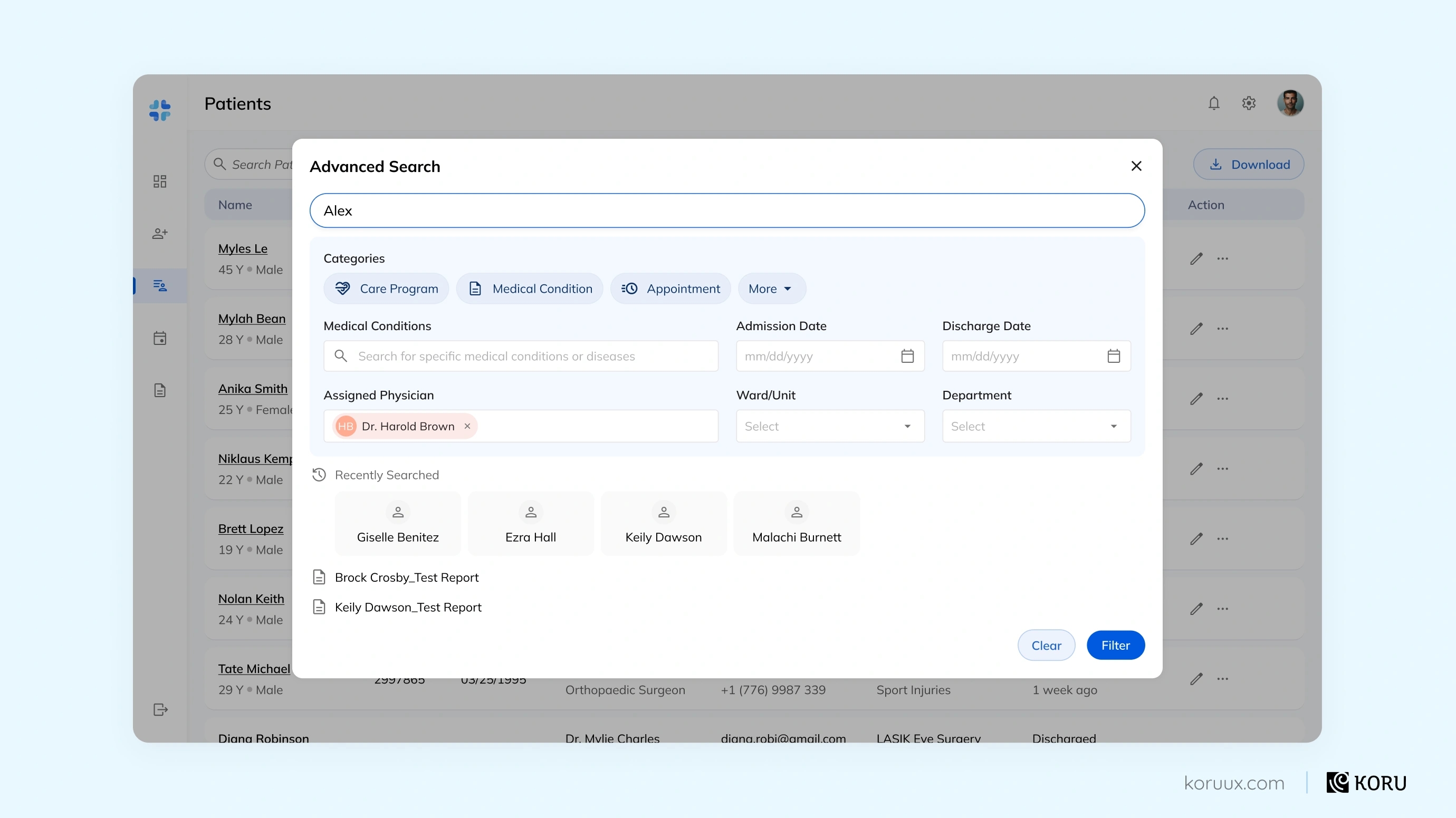
Task: Click the Search Patients field behind dialog
Action: coord(248,165)
